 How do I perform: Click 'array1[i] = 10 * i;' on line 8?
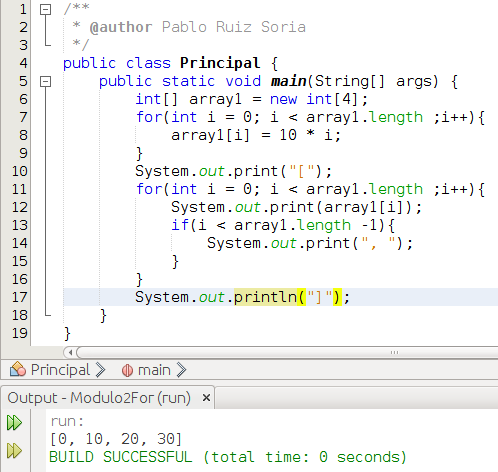pyautogui.click(x=256, y=135)
